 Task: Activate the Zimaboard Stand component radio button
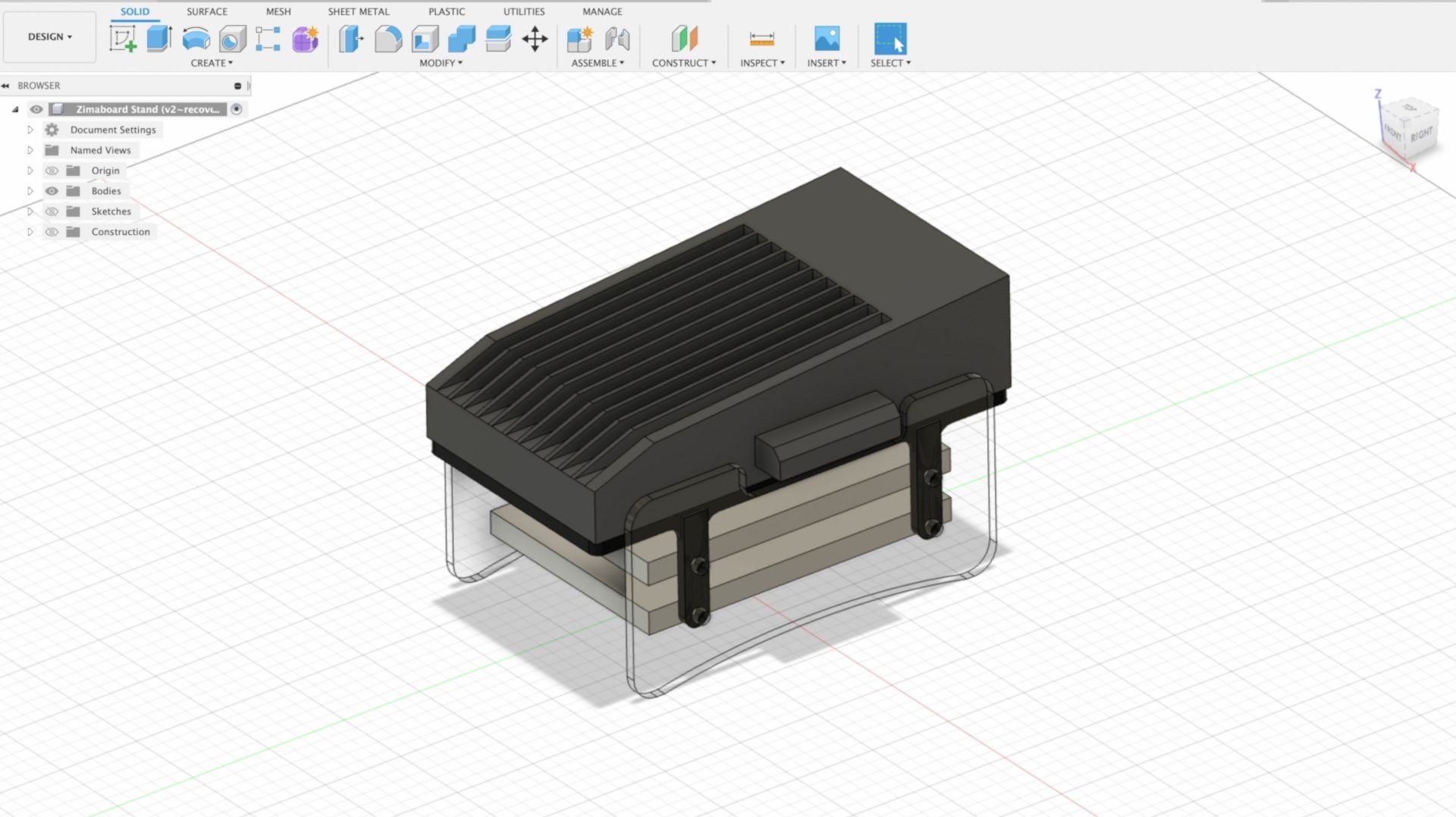(237, 109)
